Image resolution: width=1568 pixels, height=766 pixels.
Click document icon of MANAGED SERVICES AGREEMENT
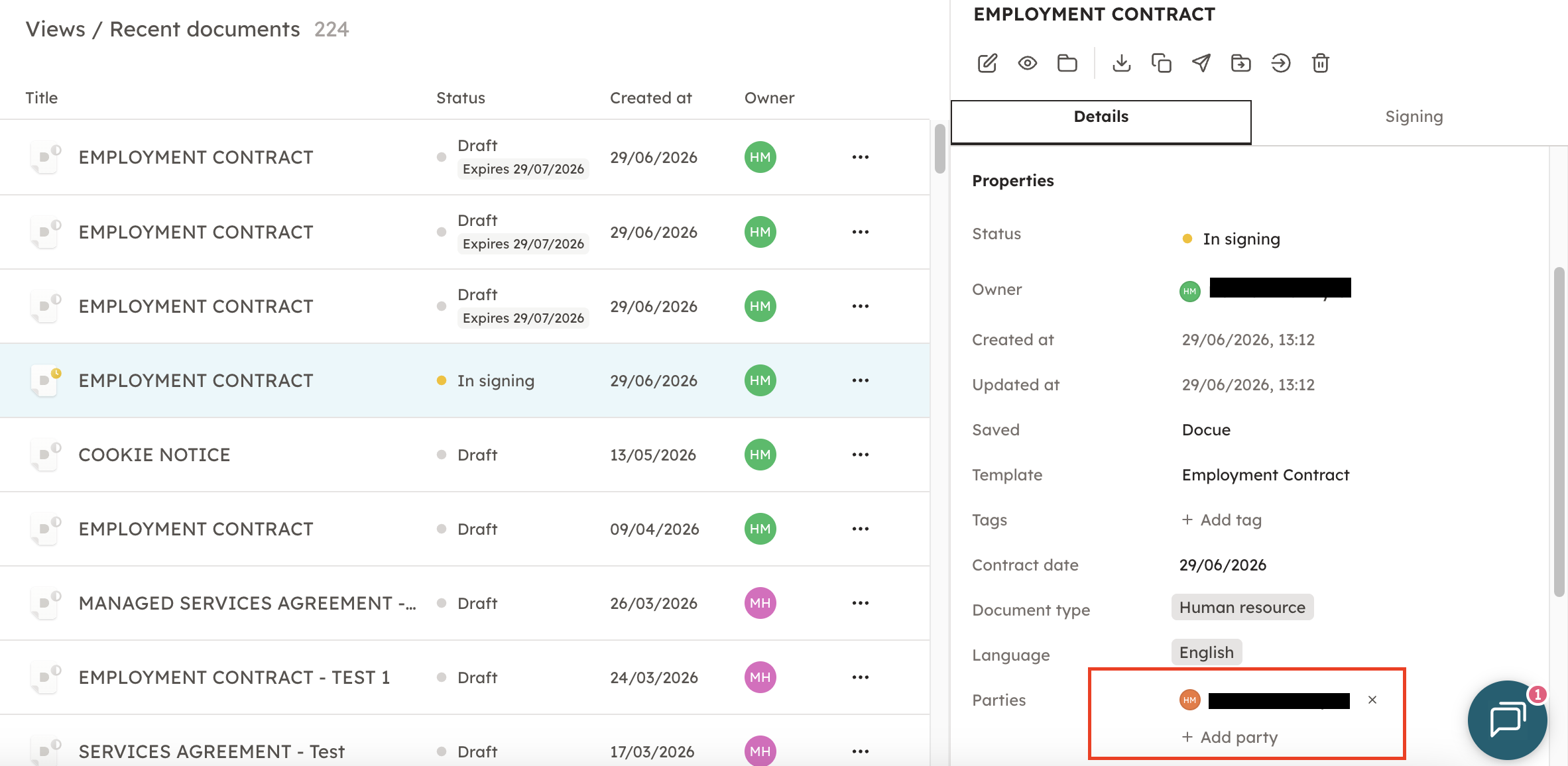tap(46, 603)
